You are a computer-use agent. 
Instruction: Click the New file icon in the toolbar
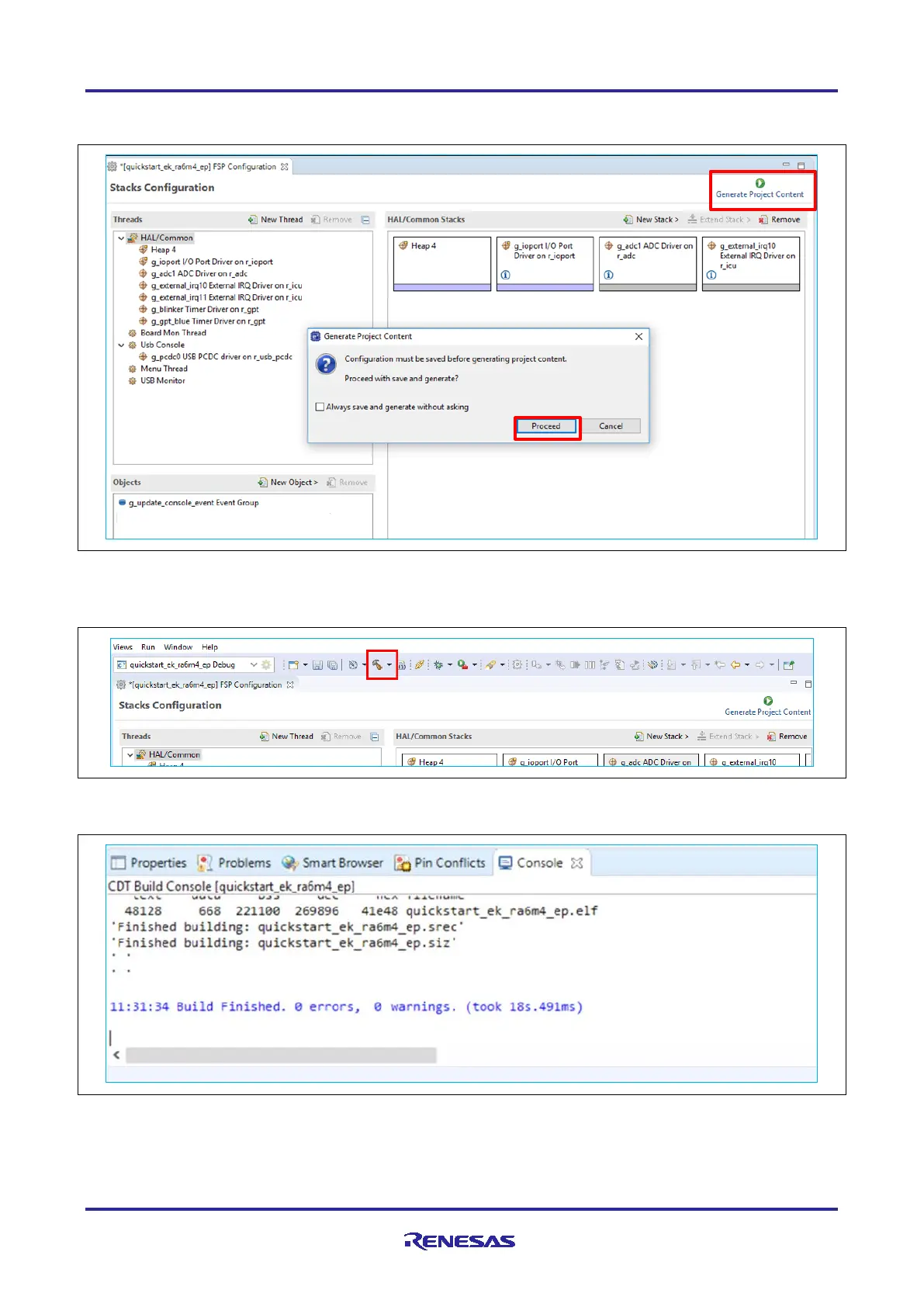[293, 665]
